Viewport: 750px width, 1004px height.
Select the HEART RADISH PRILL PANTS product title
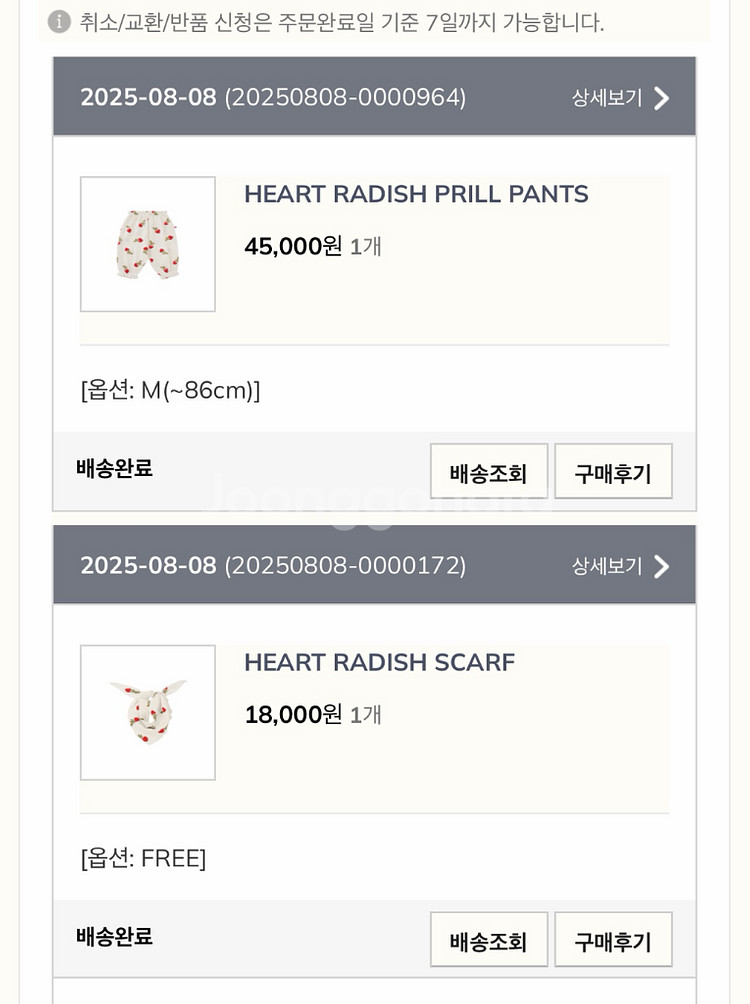point(416,194)
